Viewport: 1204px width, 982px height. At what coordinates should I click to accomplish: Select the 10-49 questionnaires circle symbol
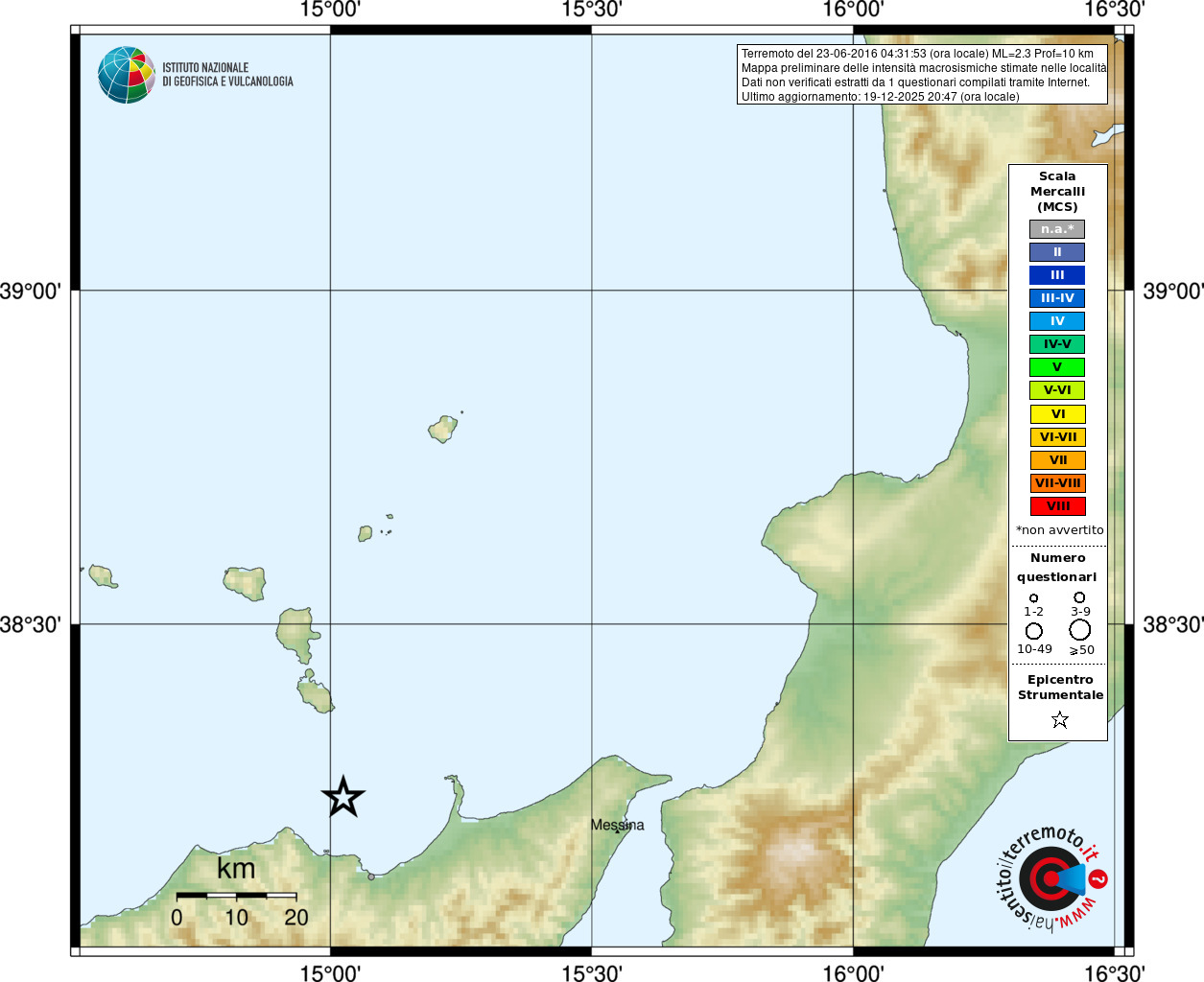pyautogui.click(x=1034, y=631)
